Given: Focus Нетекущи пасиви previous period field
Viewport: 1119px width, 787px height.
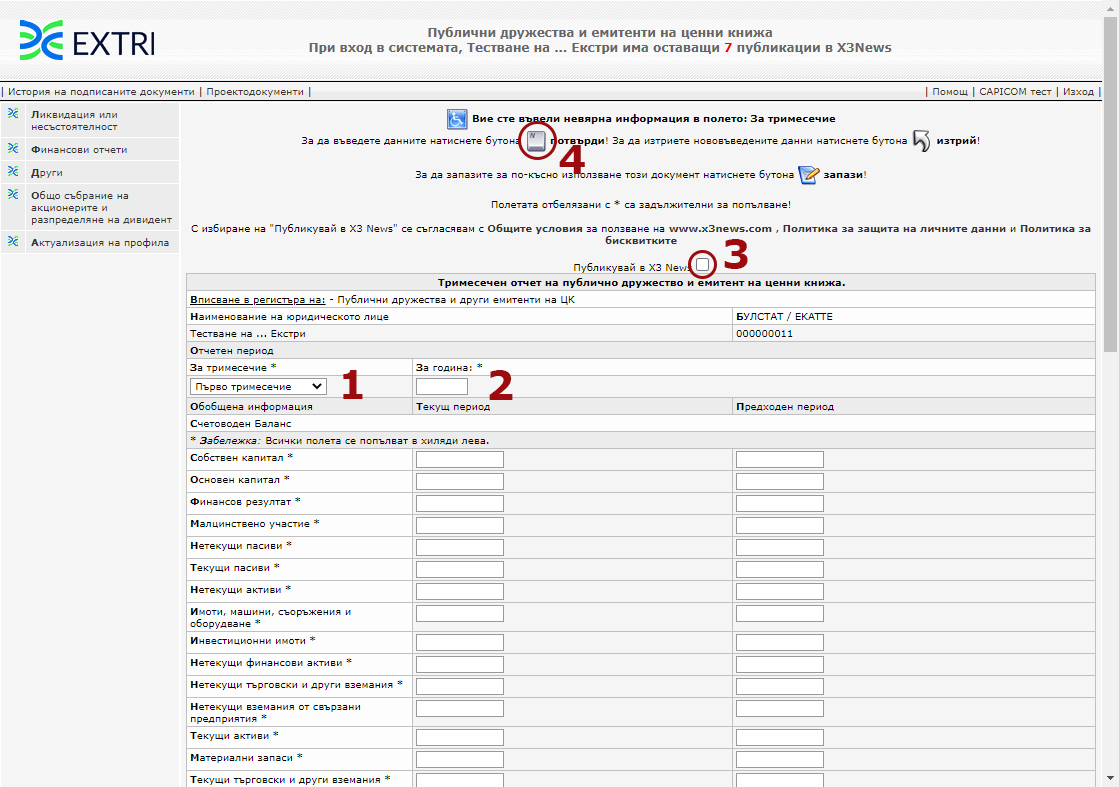Looking at the screenshot, I should click(x=779, y=547).
